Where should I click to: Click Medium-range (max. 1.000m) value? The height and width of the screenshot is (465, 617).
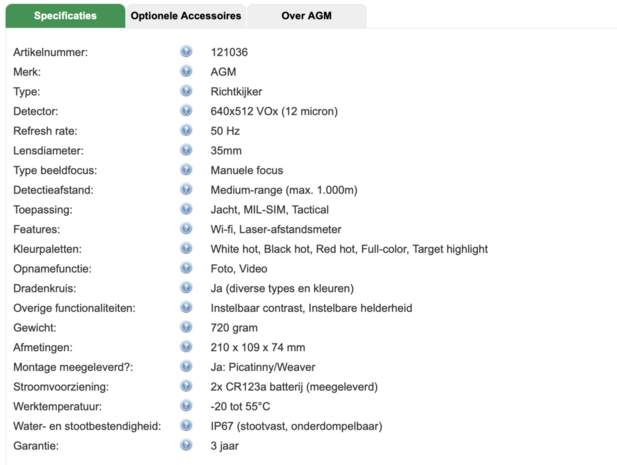point(284,190)
